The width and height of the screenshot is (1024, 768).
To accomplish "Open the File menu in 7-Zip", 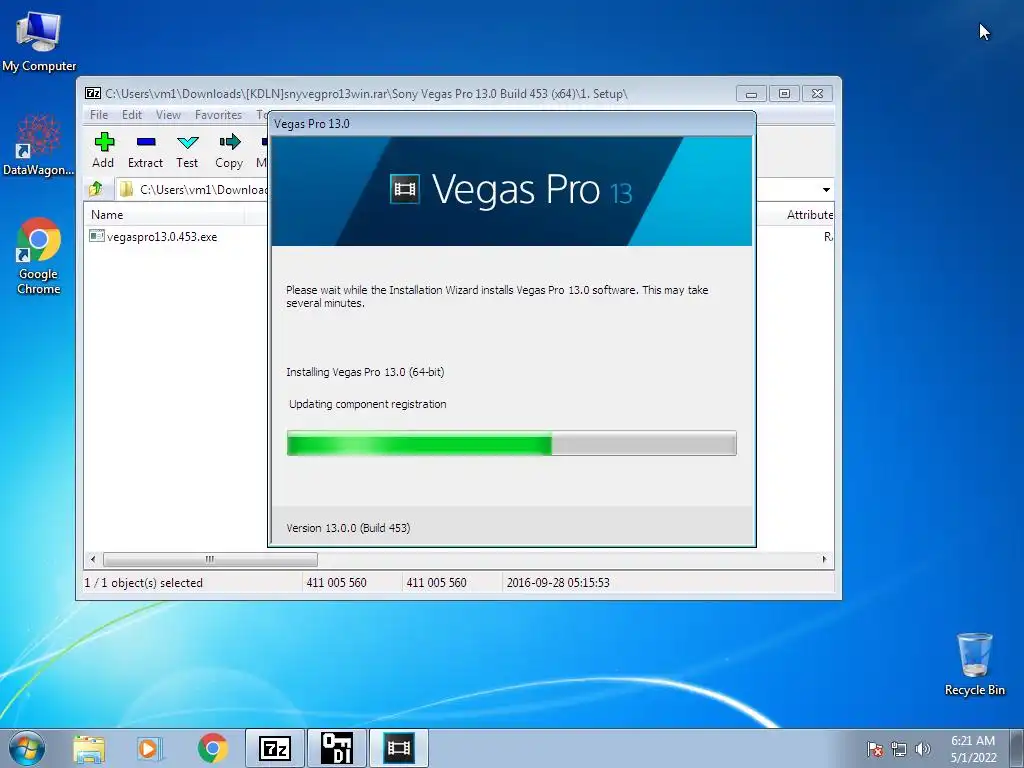I will tap(99, 115).
